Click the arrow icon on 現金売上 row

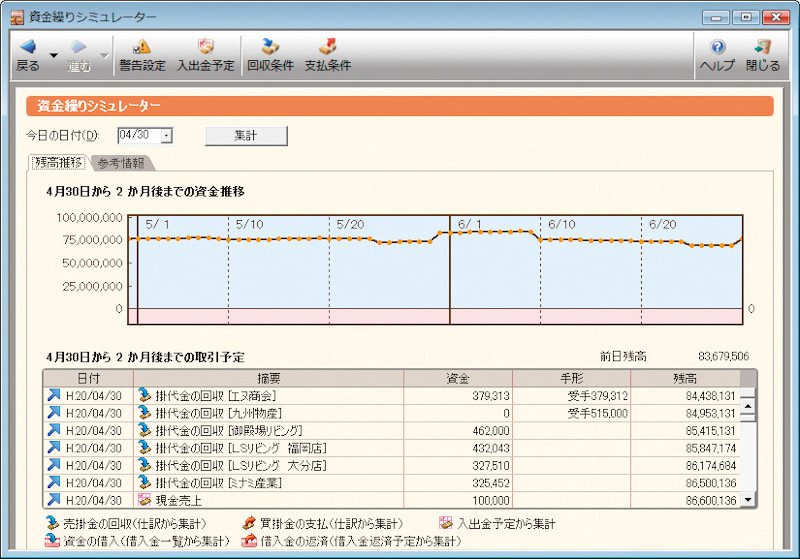coord(54,499)
